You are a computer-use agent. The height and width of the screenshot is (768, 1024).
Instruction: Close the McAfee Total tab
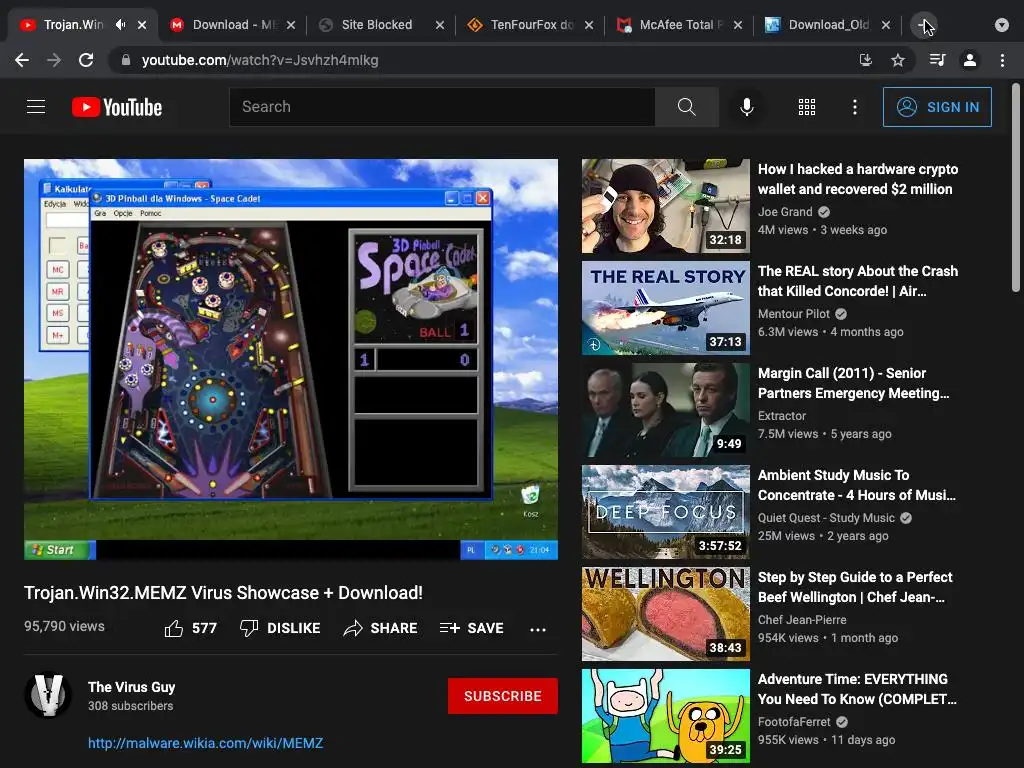coord(737,25)
